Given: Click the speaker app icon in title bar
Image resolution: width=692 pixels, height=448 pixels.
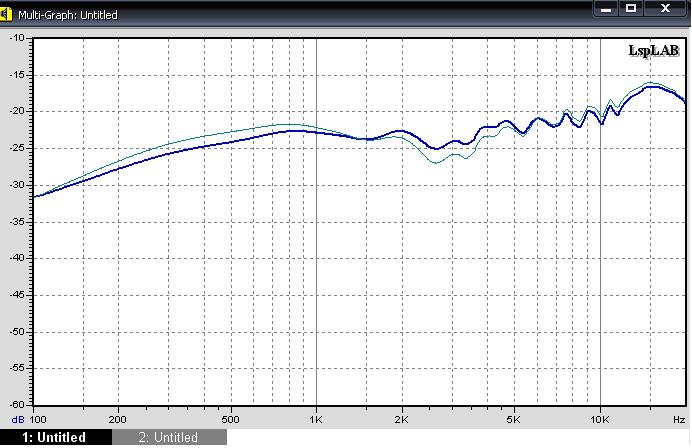Looking at the screenshot, I should coord(6,14).
